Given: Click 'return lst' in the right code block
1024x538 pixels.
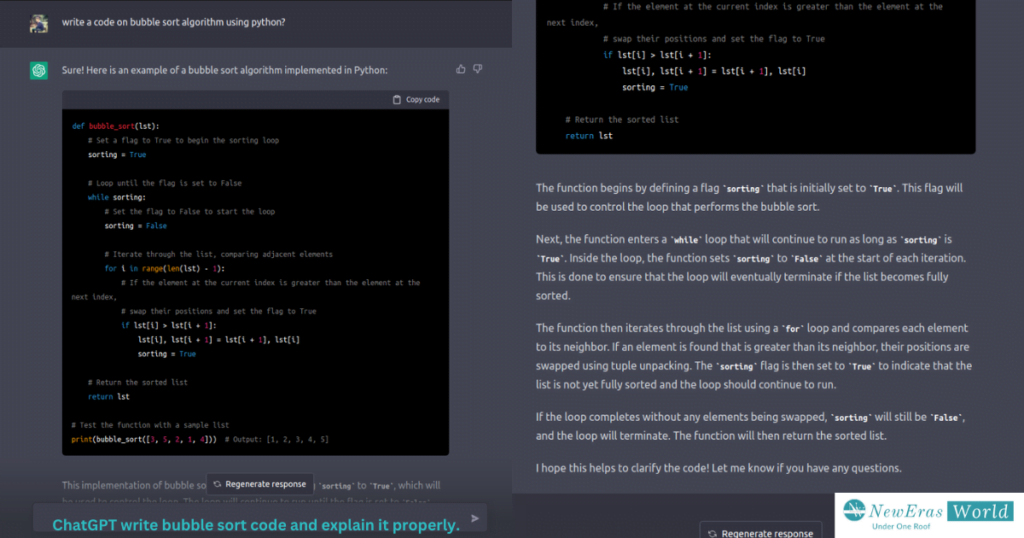Looking at the screenshot, I should [589, 135].
